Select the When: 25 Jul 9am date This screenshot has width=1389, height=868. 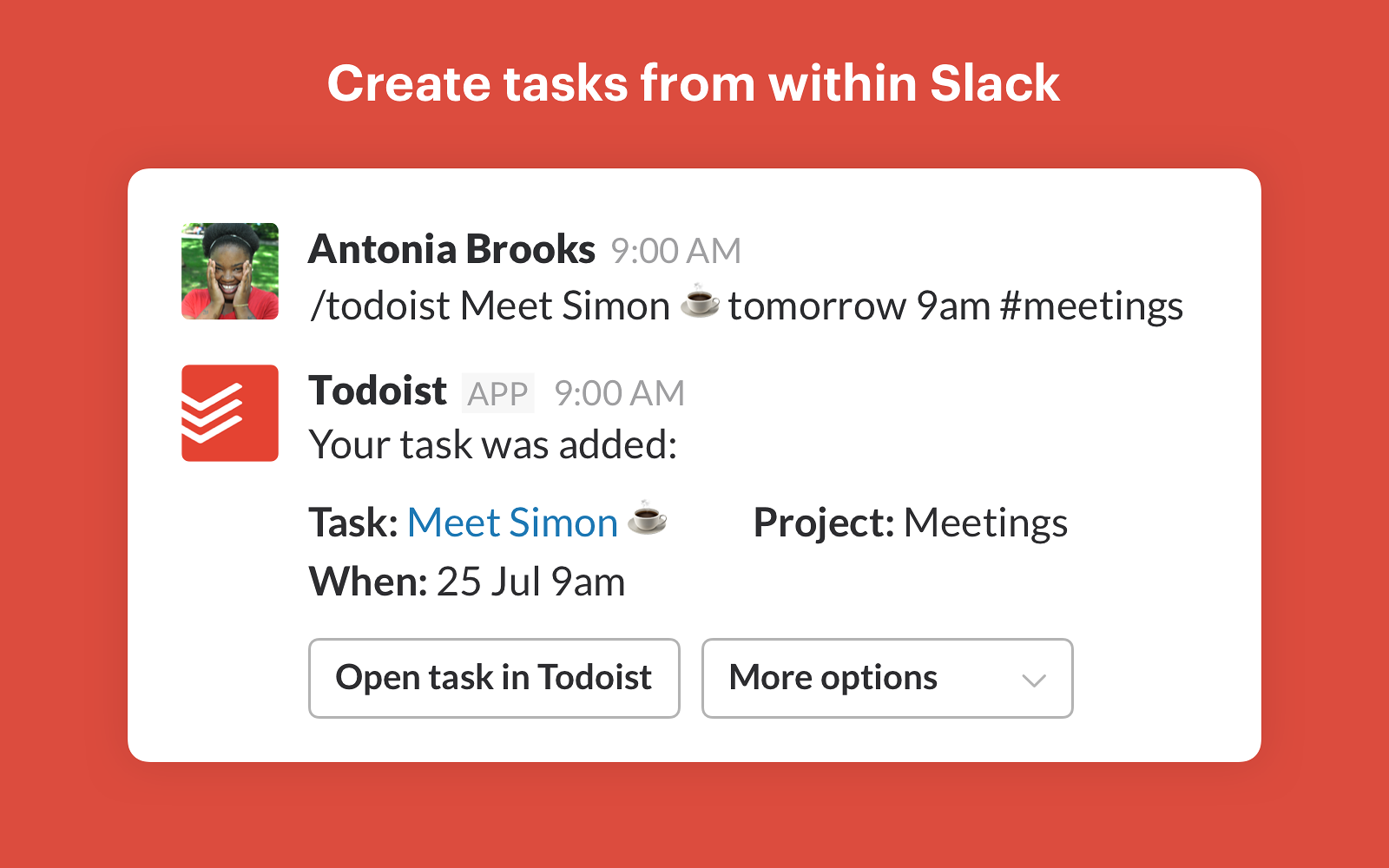click(x=466, y=582)
